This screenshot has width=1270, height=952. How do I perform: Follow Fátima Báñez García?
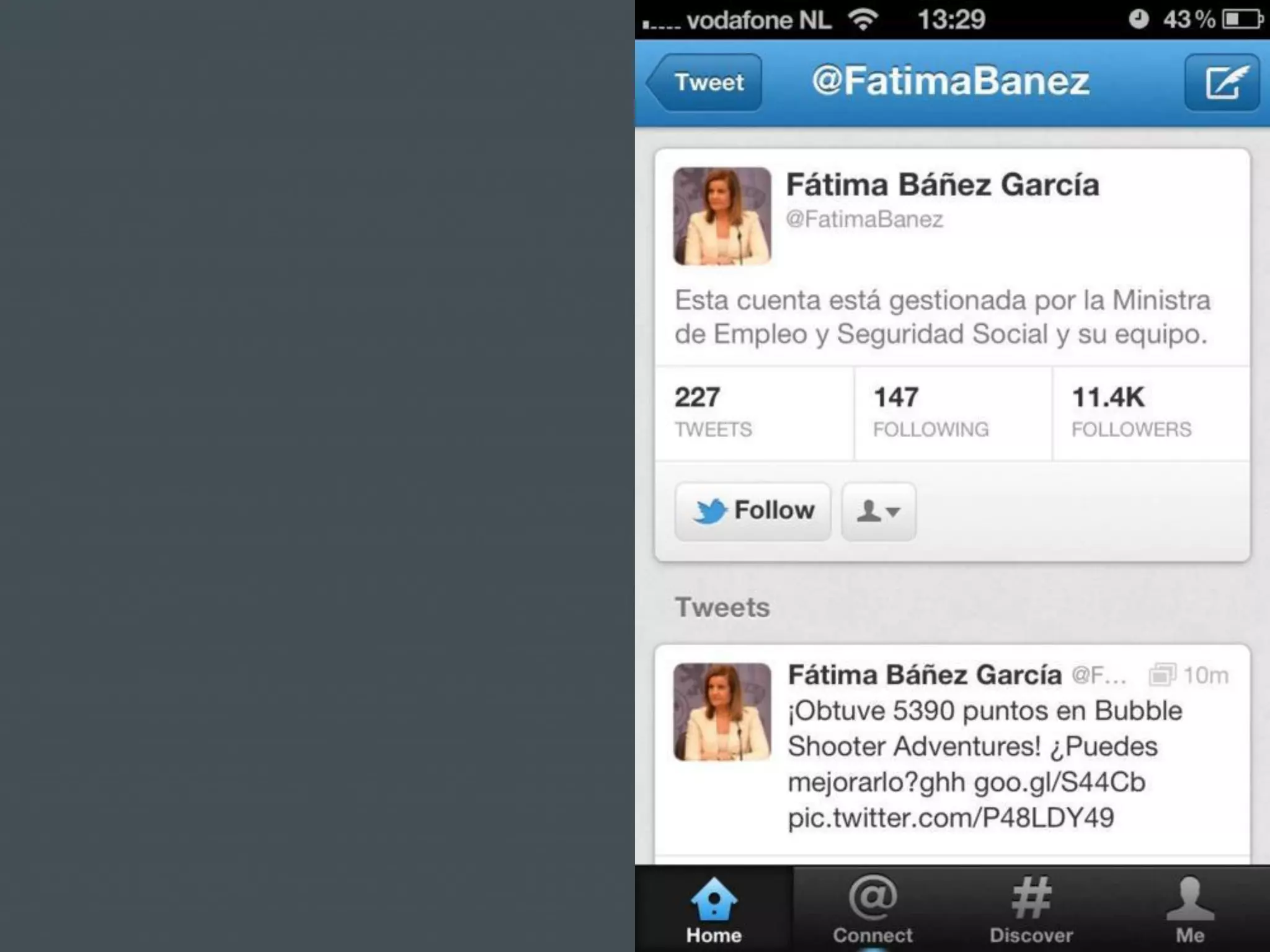point(753,511)
